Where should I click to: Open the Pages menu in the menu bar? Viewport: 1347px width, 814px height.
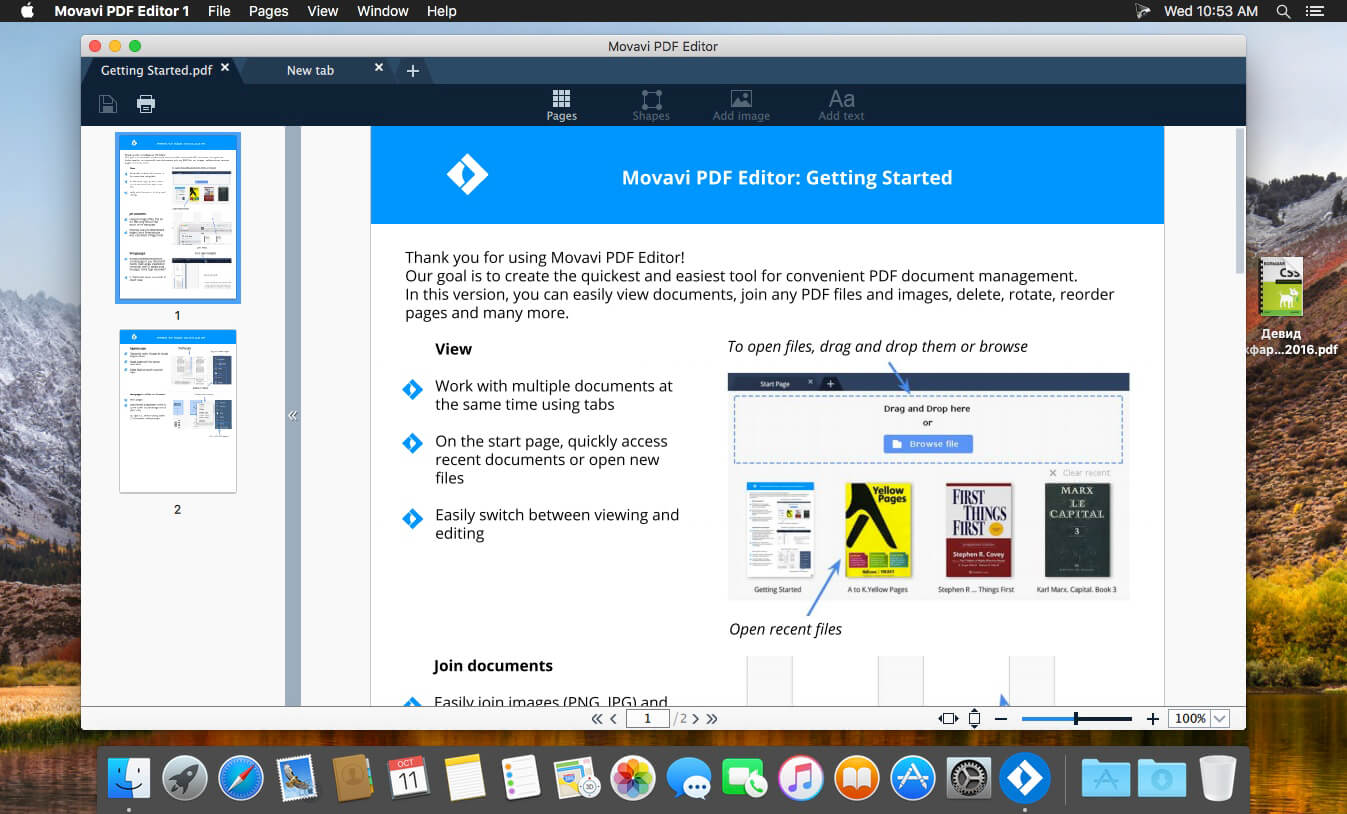tap(267, 11)
